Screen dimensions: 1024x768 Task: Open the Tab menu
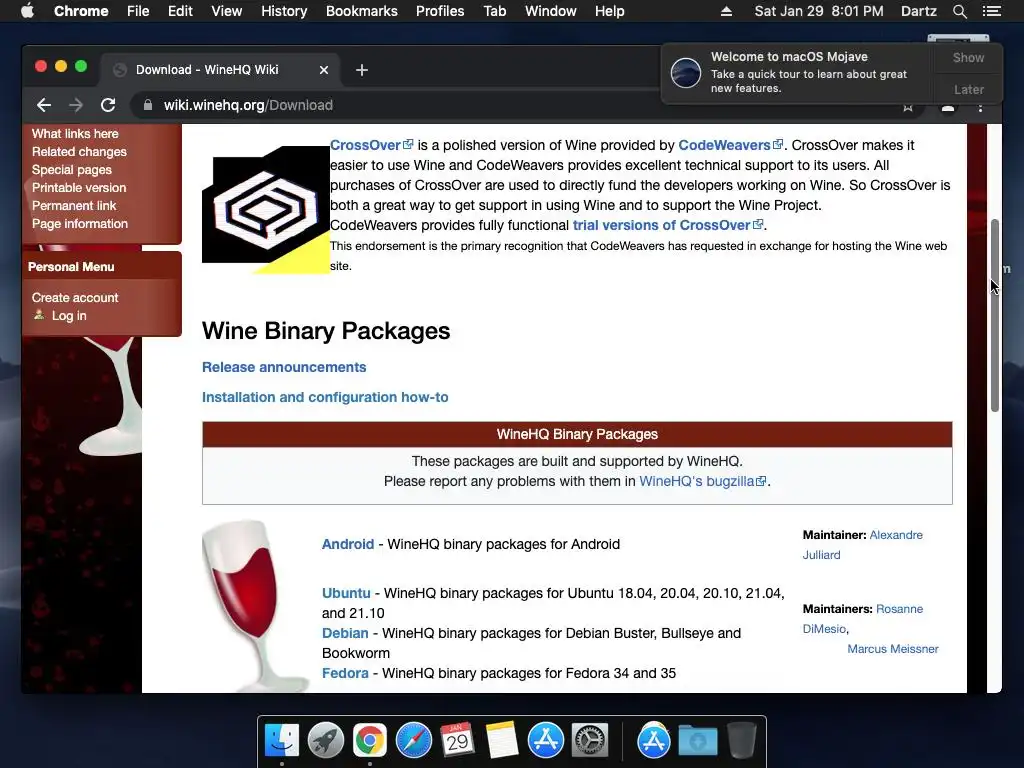pyautogui.click(x=494, y=11)
